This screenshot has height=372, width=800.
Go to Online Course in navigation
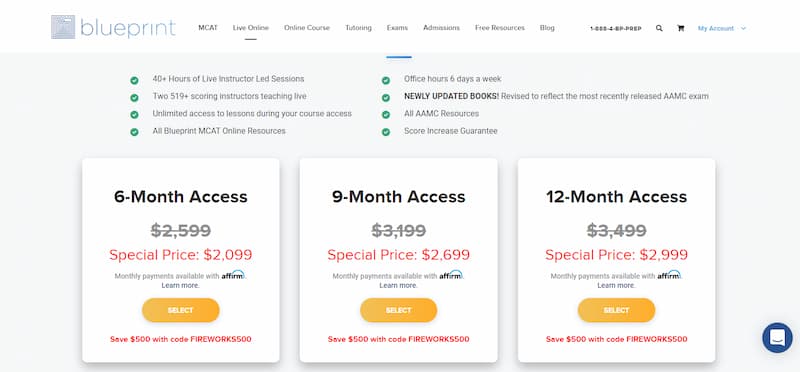coord(307,28)
